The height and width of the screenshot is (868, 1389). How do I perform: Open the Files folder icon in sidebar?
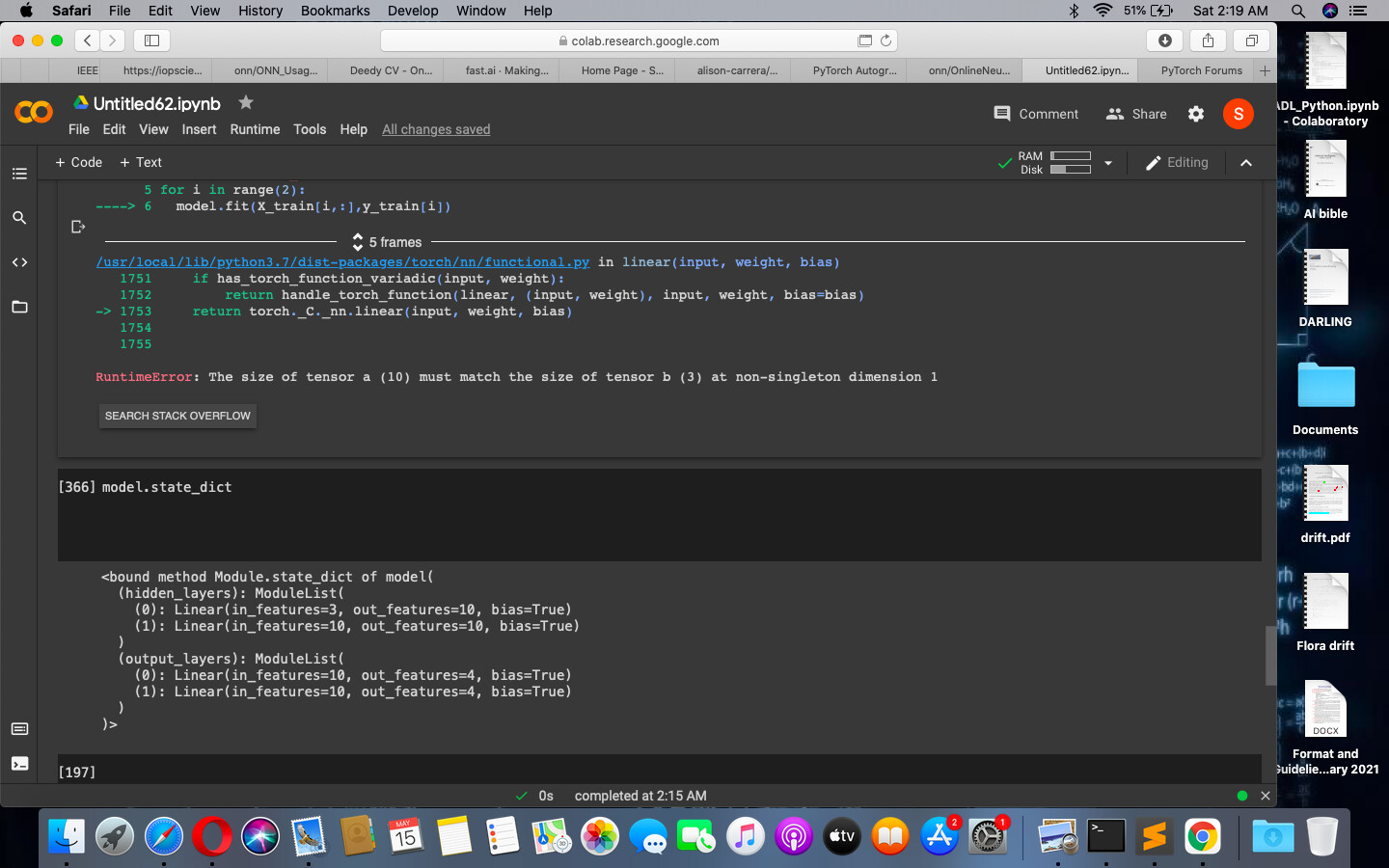[19, 307]
